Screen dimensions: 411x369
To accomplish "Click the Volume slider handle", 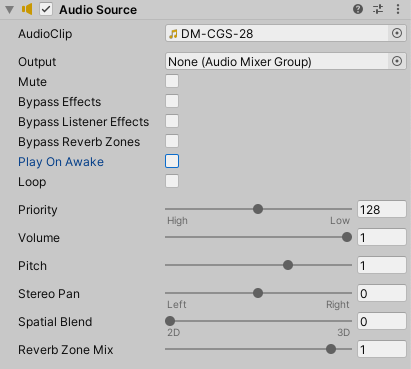I will click(347, 237).
